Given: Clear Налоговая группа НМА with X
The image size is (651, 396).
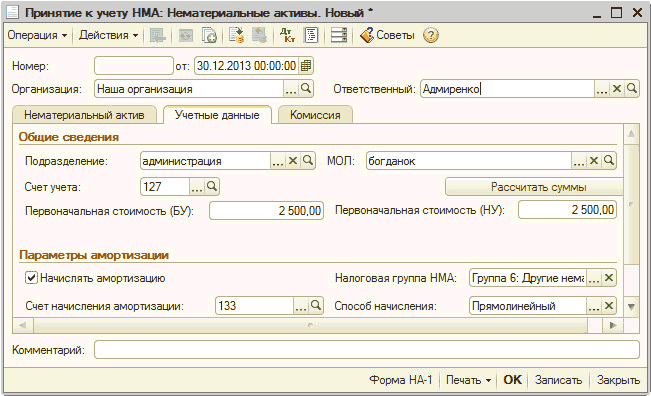Looking at the screenshot, I should coord(609,278).
